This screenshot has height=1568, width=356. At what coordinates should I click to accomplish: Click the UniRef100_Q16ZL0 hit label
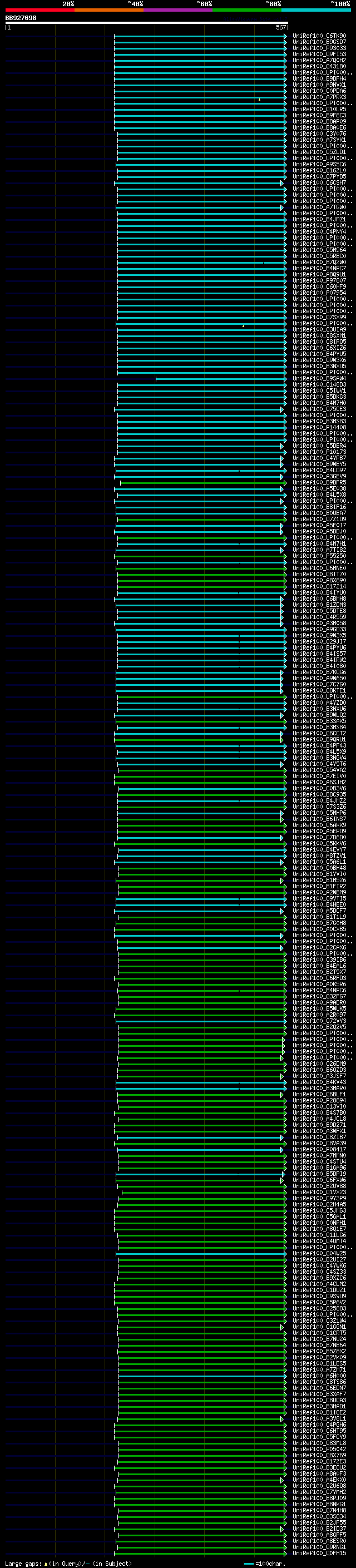[x=319, y=170]
